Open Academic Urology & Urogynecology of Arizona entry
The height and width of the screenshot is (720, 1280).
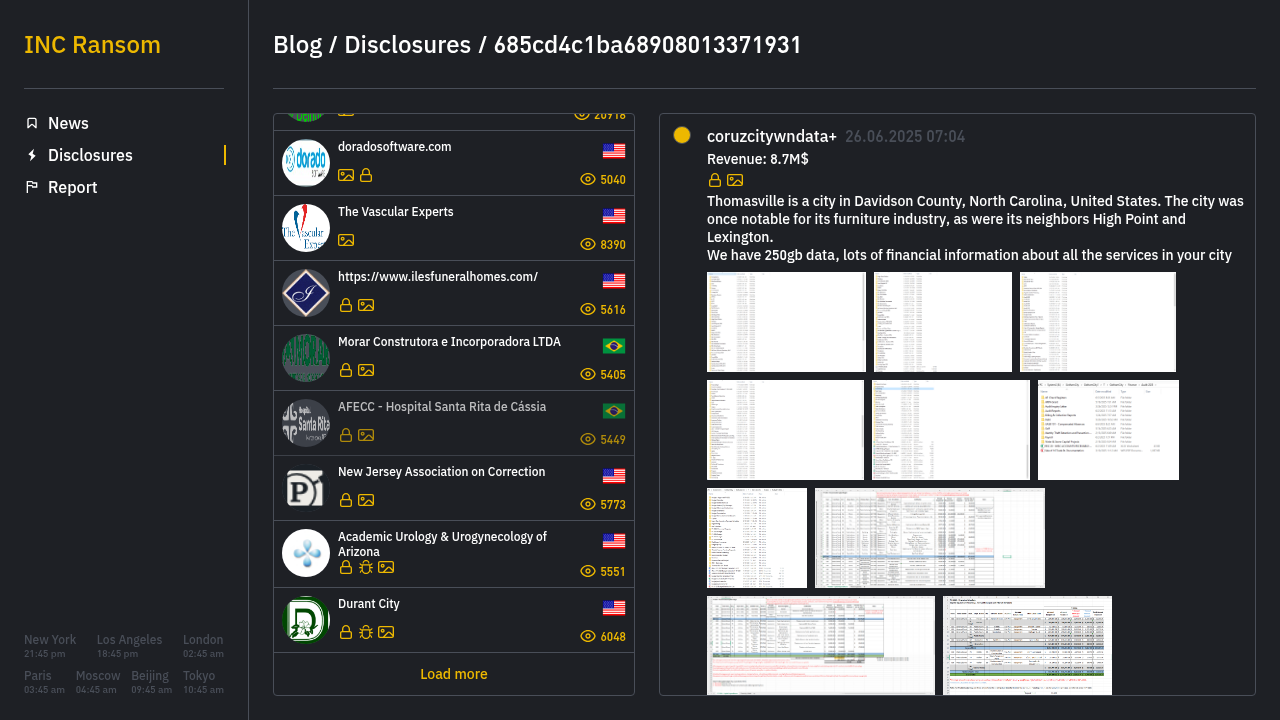454,554
